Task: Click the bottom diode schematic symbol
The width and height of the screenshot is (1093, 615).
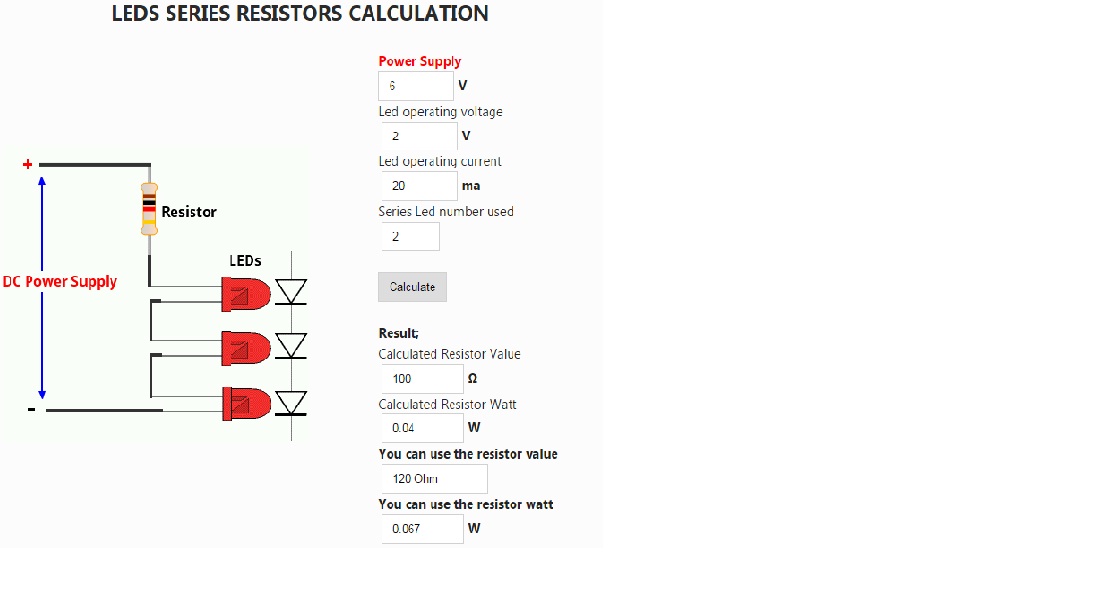Action: coord(291,403)
